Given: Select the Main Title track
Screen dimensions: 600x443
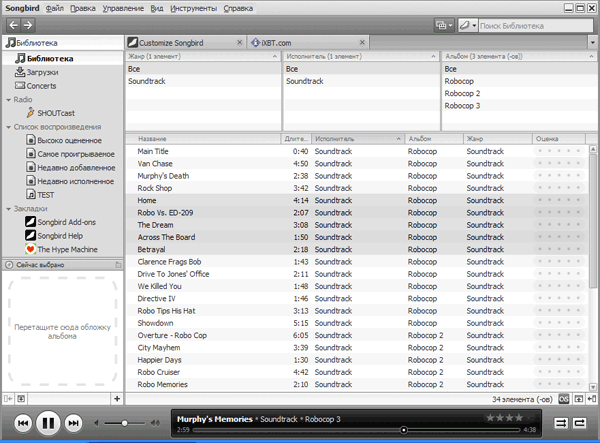Looking at the screenshot, I should click(x=357, y=151).
